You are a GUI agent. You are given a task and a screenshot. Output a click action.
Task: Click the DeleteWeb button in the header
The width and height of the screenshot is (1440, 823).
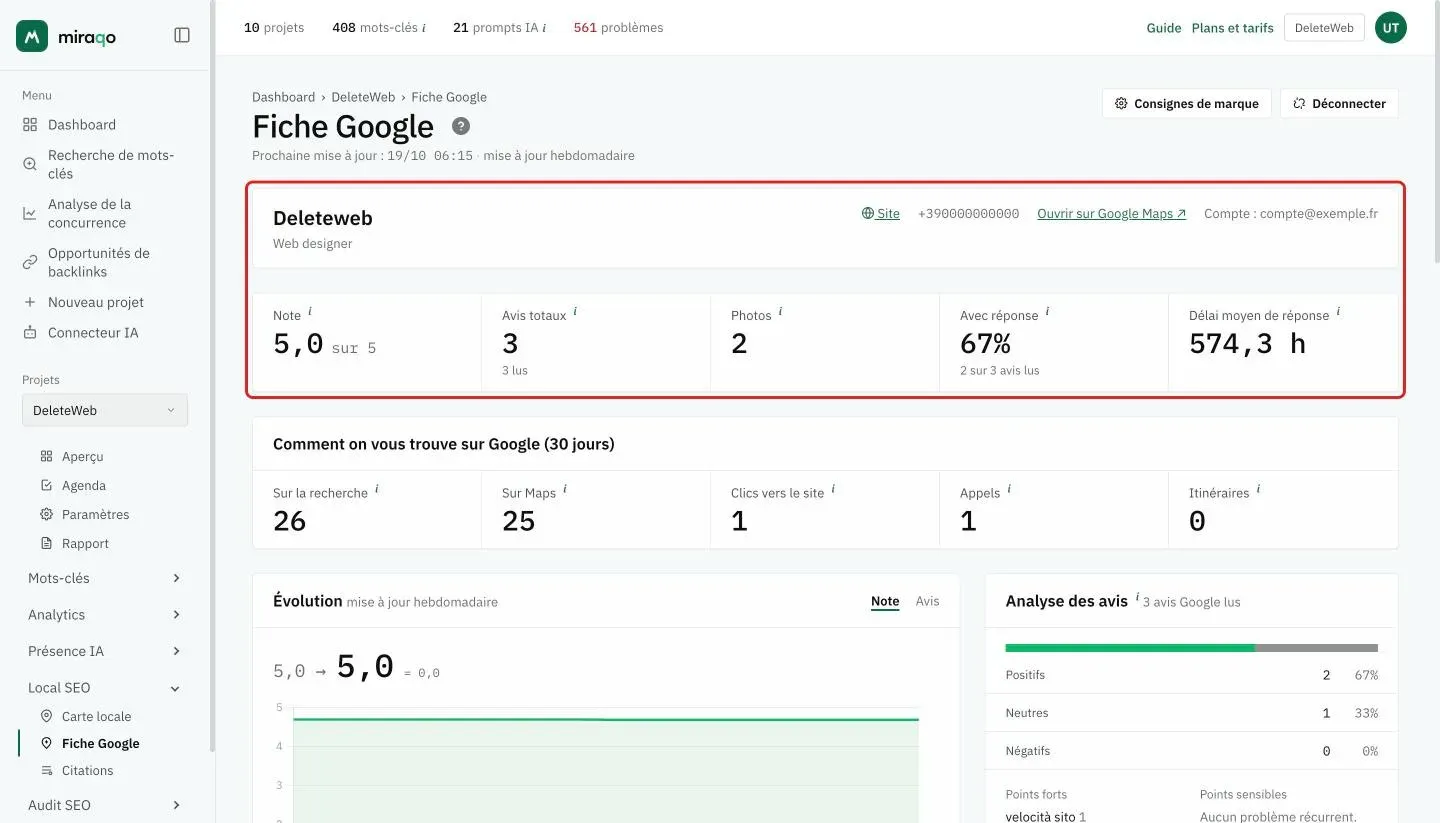pos(1324,28)
